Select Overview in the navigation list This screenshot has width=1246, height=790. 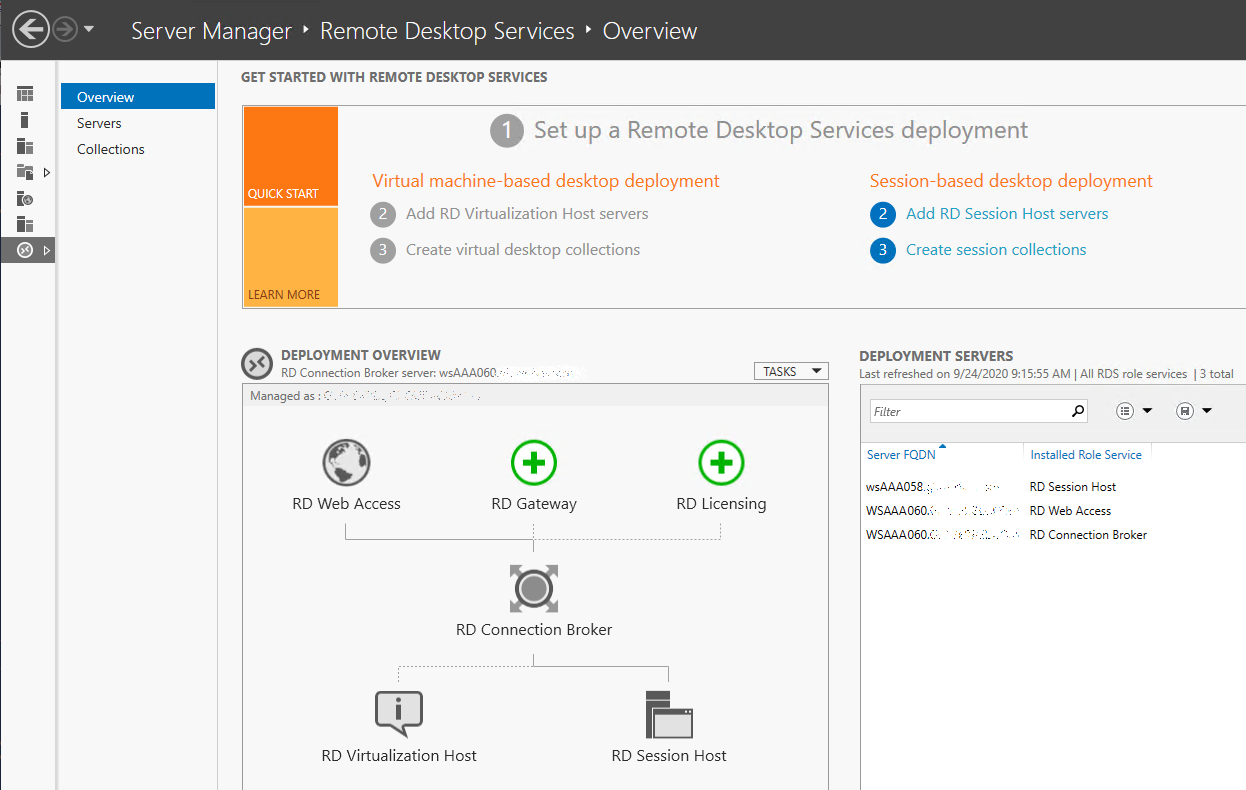tap(138, 97)
